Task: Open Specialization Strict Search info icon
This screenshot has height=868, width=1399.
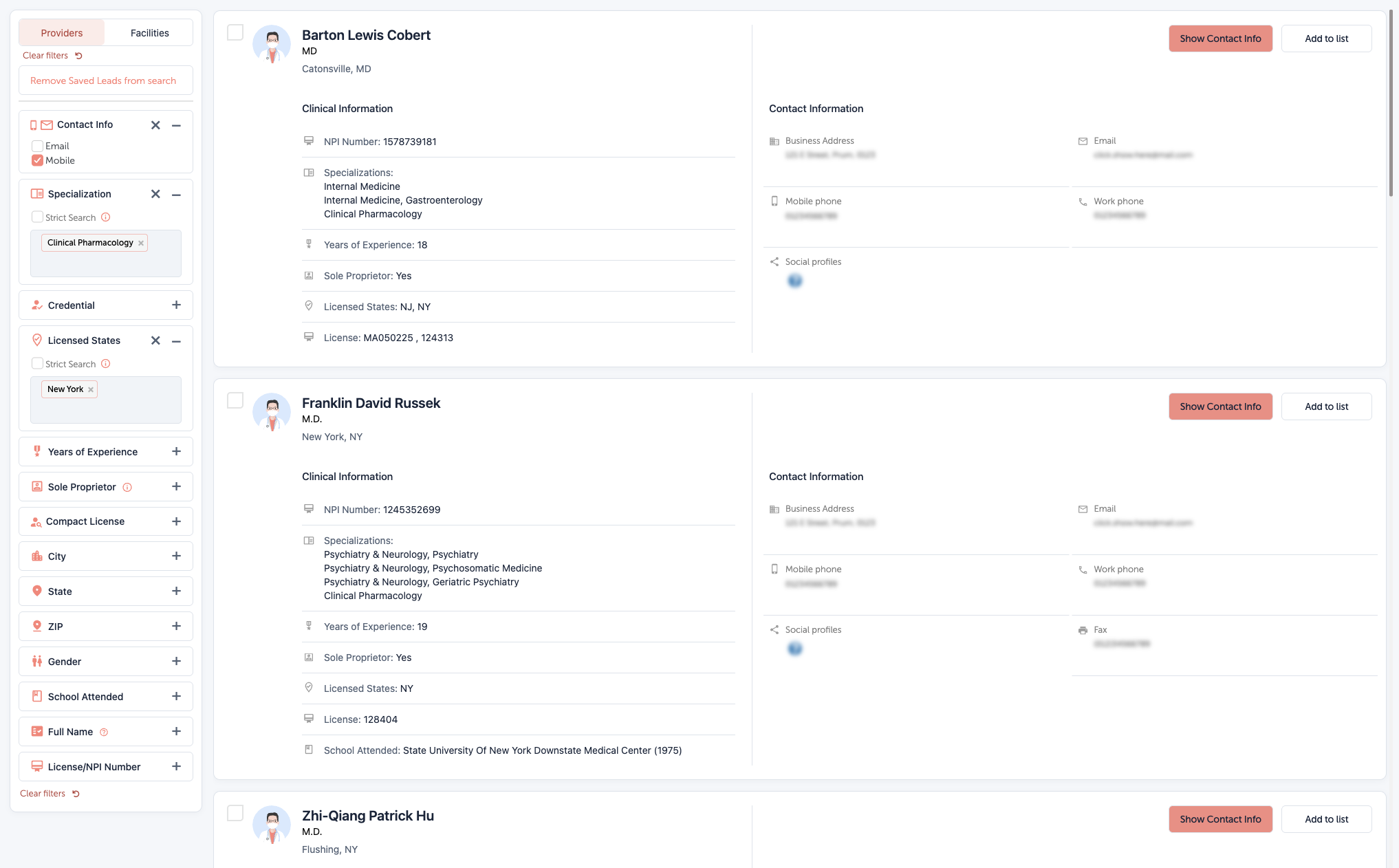Action: 106,217
